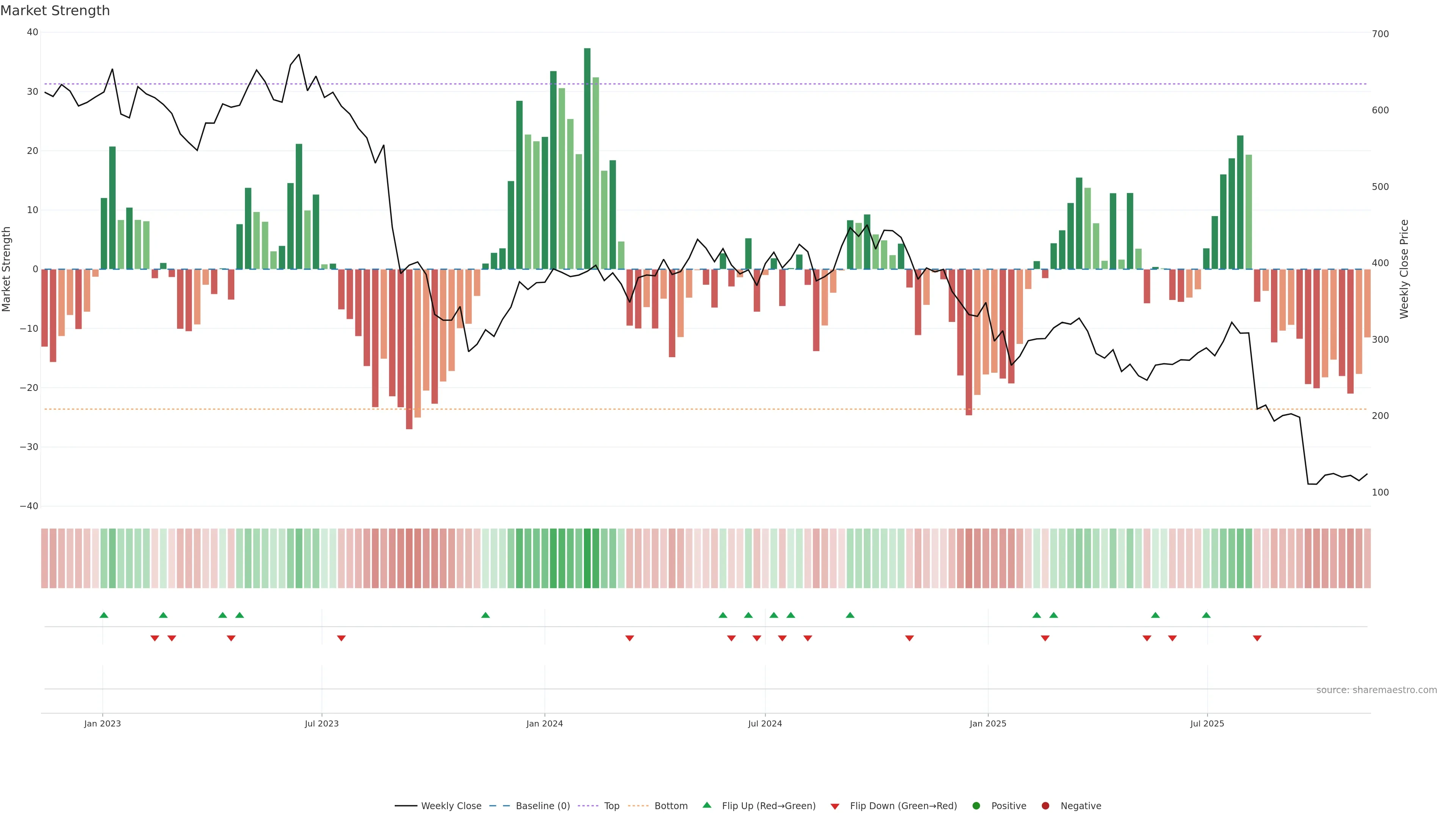Click the Jul 2025 x-axis label

click(1207, 723)
